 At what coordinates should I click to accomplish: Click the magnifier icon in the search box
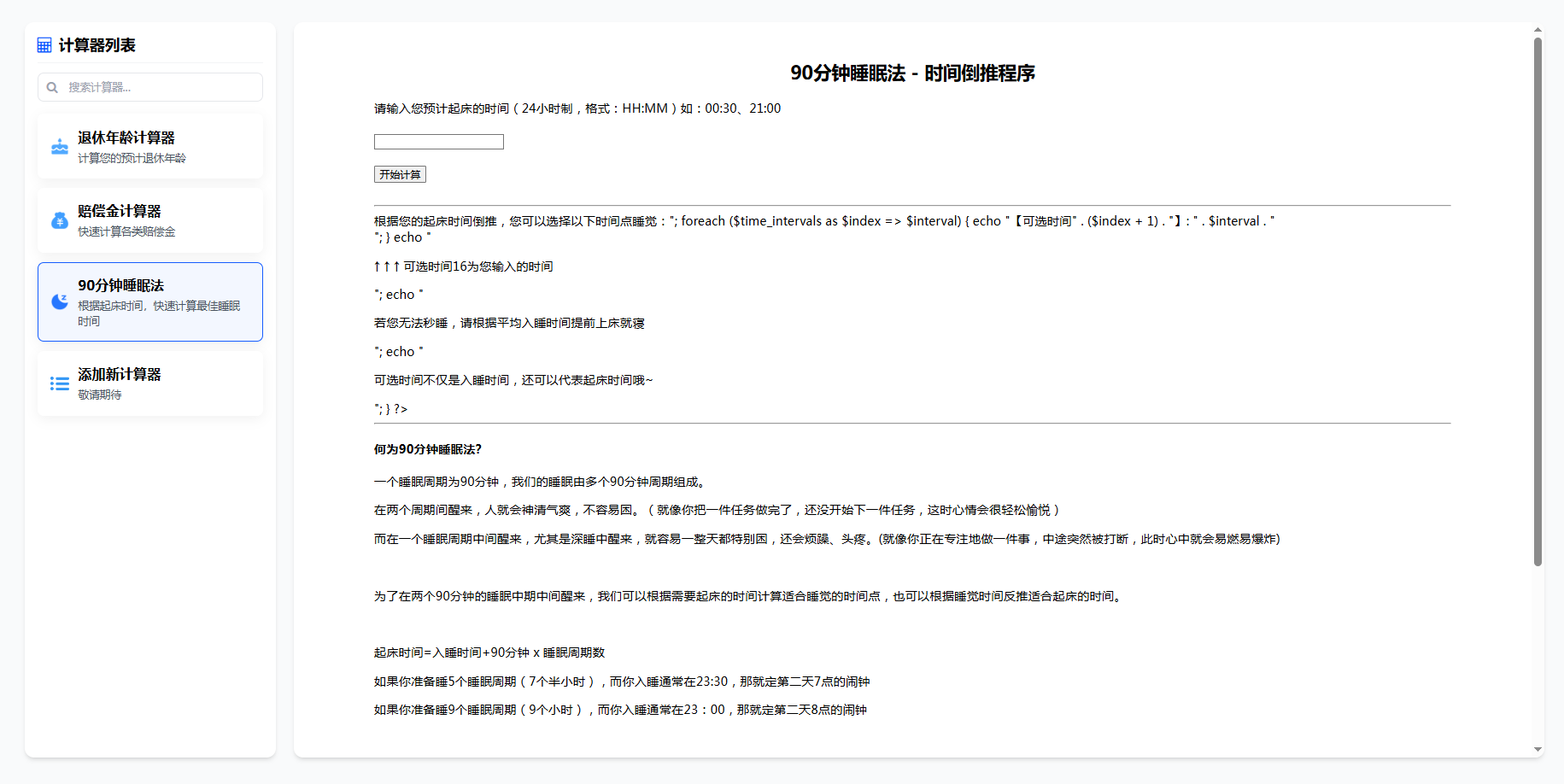pos(52,87)
